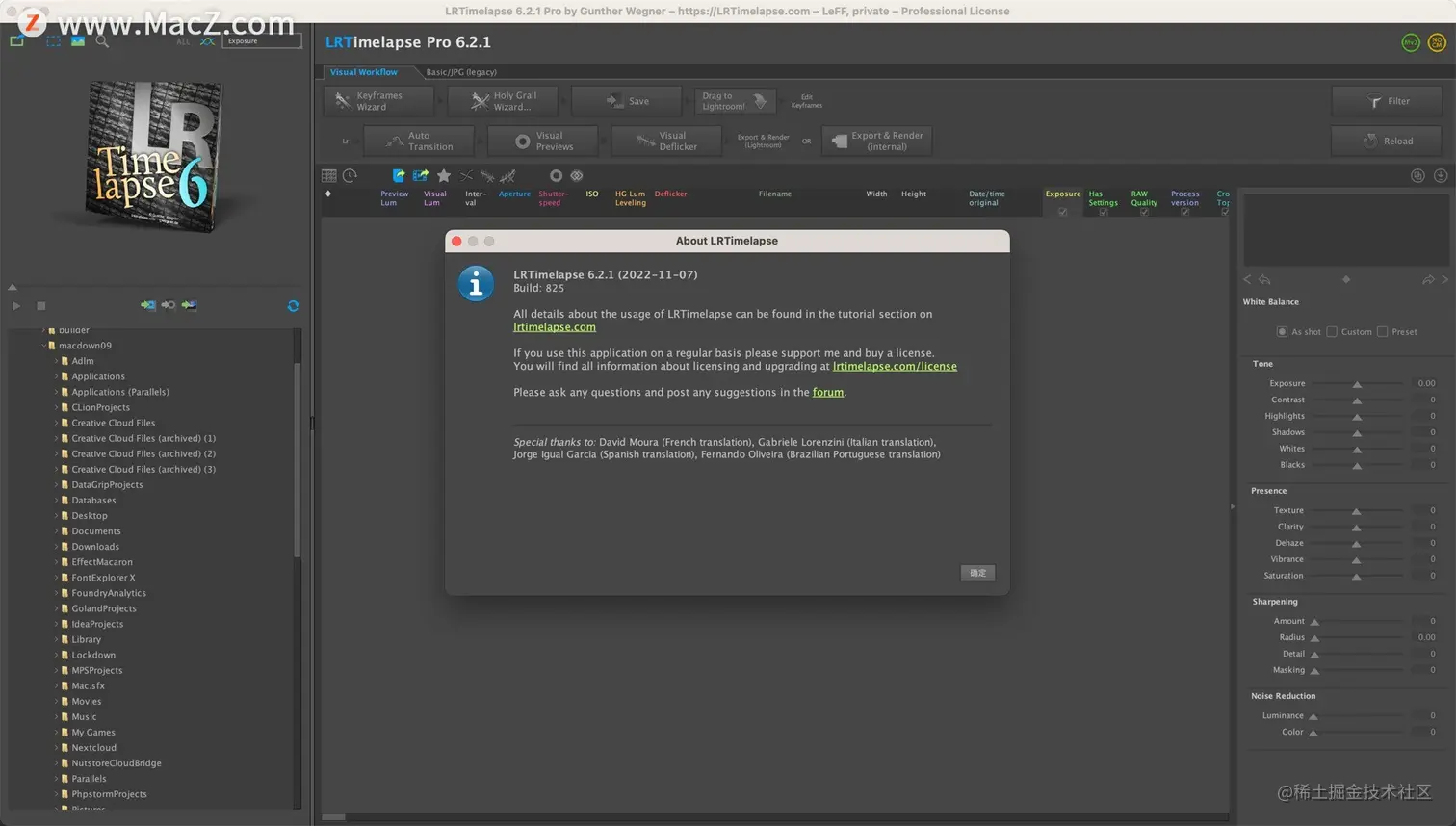Viewport: 1456px width, 826px height.
Task: Expand the Applications folder
Action: coord(56,376)
